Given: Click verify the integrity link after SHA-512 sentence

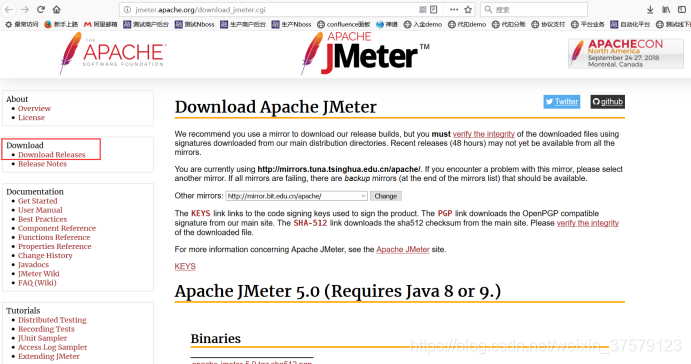Looking at the screenshot, I should pyautogui.click(x=587, y=223).
